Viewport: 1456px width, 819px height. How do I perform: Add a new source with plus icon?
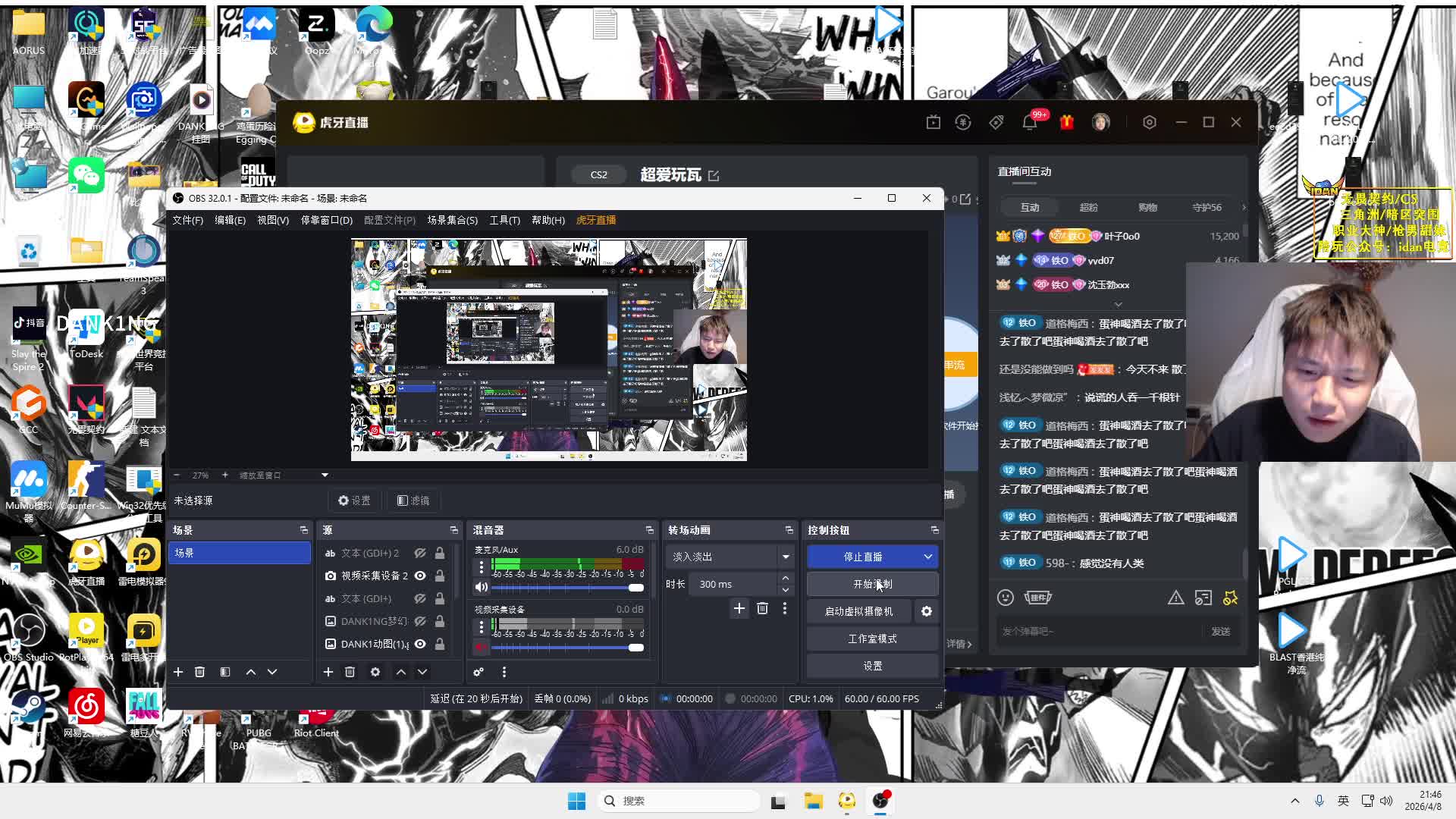point(328,672)
